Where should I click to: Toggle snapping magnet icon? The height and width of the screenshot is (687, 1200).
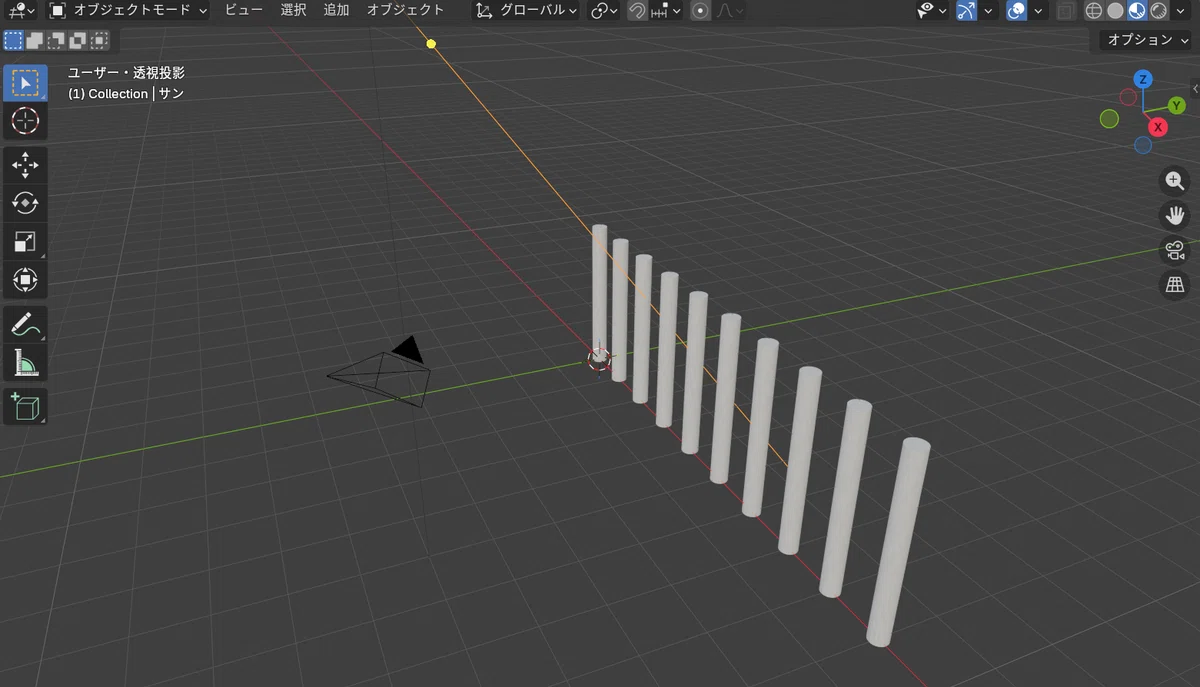click(x=637, y=10)
